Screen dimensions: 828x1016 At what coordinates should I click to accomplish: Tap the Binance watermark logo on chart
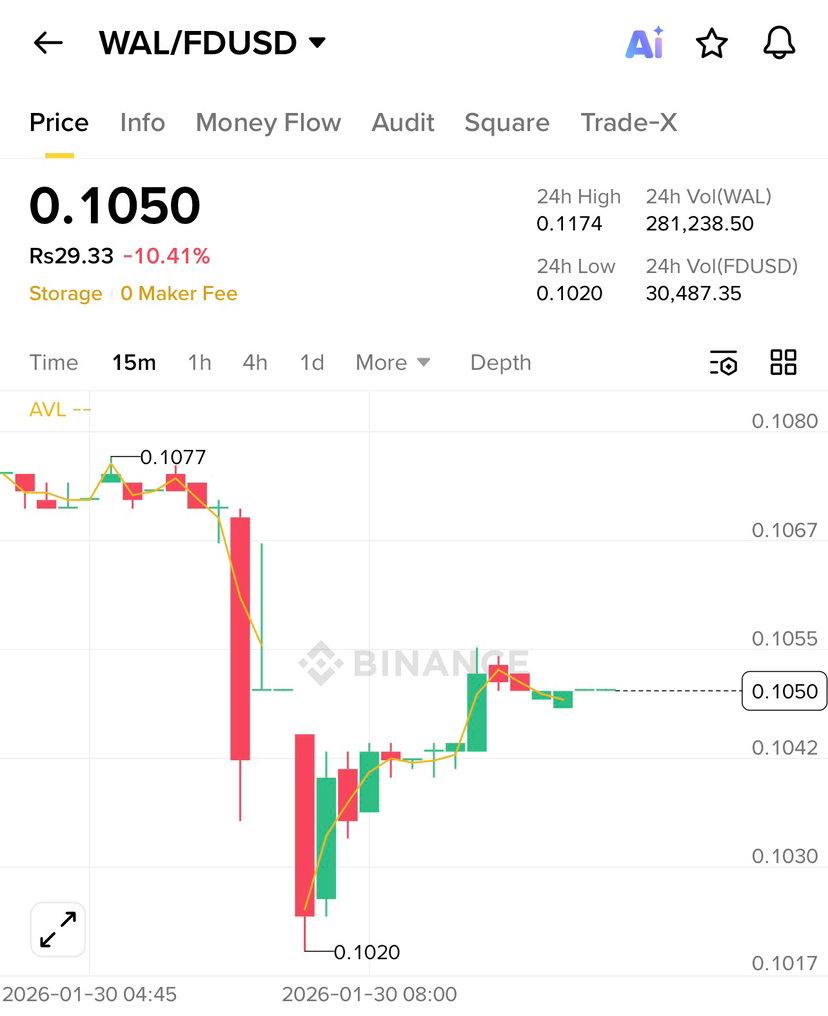click(x=413, y=663)
